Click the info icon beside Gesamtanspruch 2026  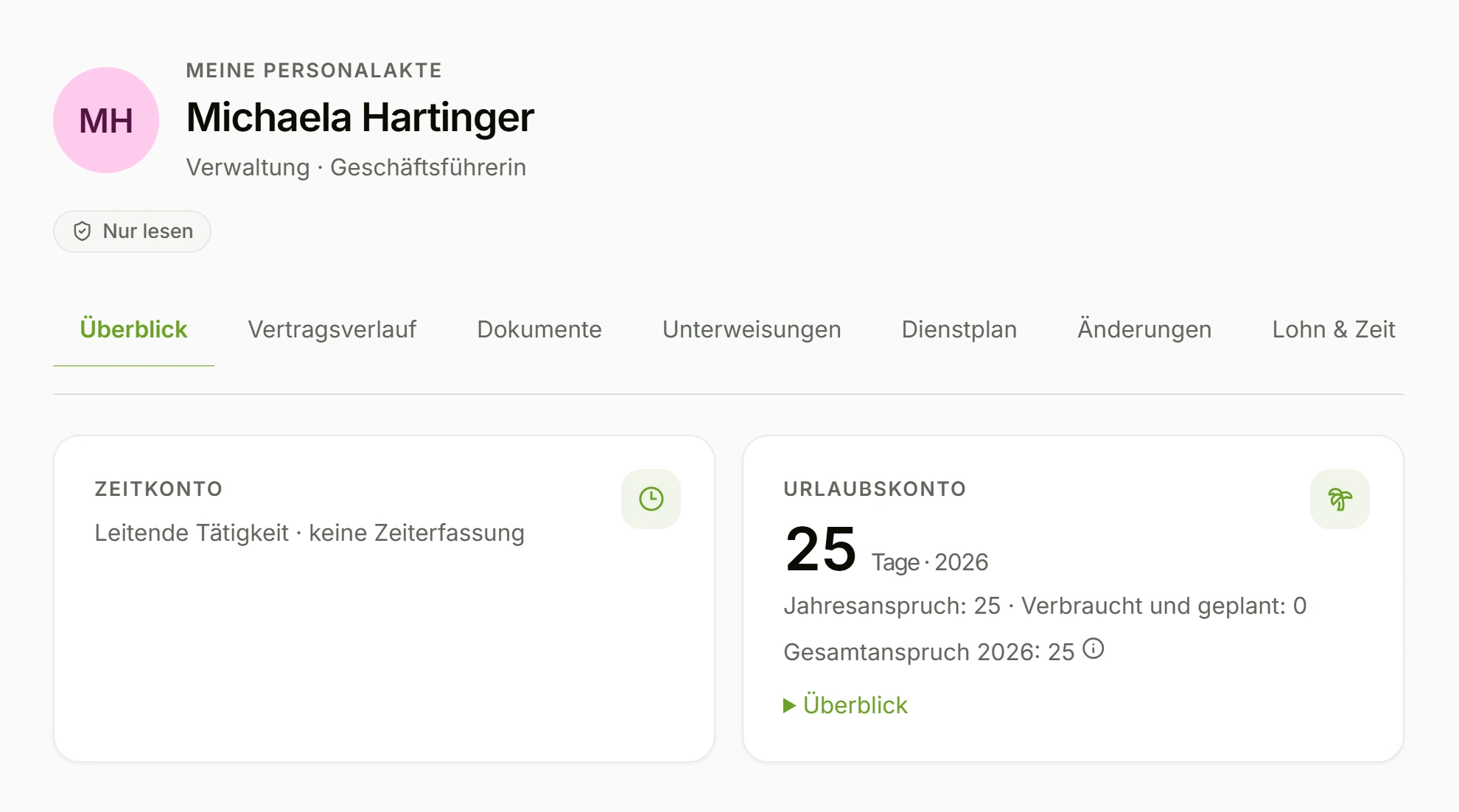[x=1094, y=648]
